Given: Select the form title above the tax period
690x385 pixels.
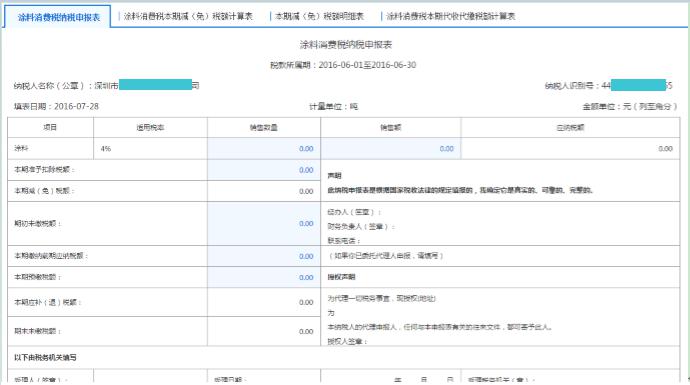Looking at the screenshot, I should coord(345,44).
